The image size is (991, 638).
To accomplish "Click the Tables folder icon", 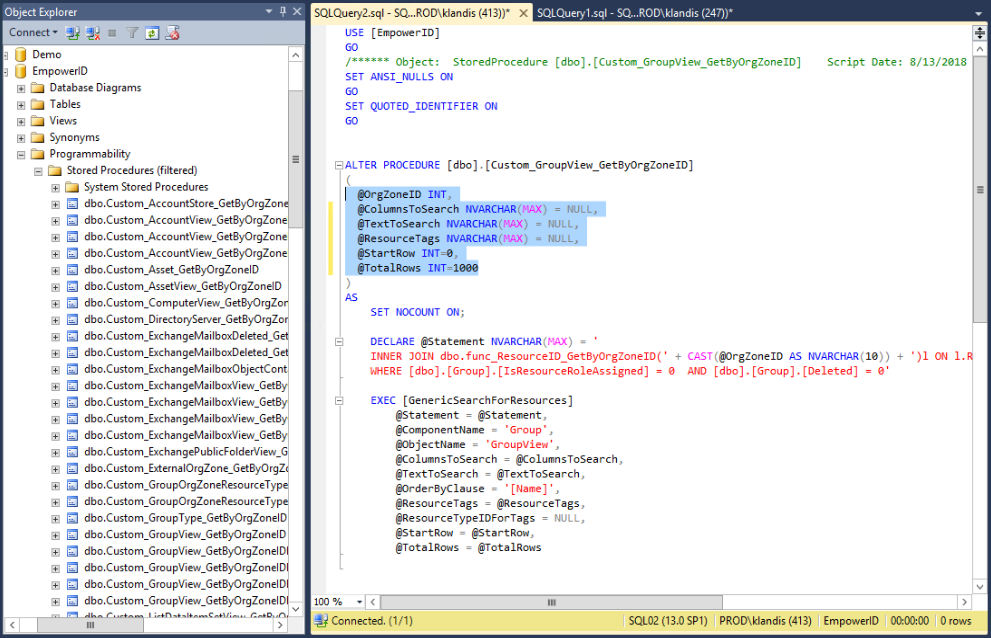I will [38, 104].
